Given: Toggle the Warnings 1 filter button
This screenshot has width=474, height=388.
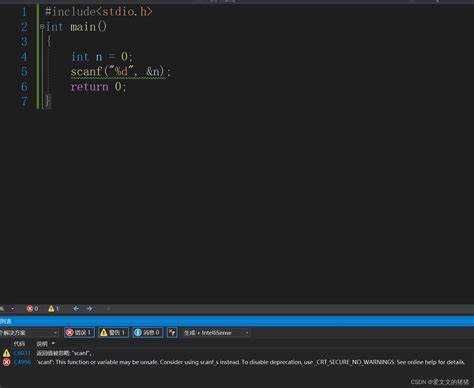Looking at the screenshot, I should pos(113,332).
